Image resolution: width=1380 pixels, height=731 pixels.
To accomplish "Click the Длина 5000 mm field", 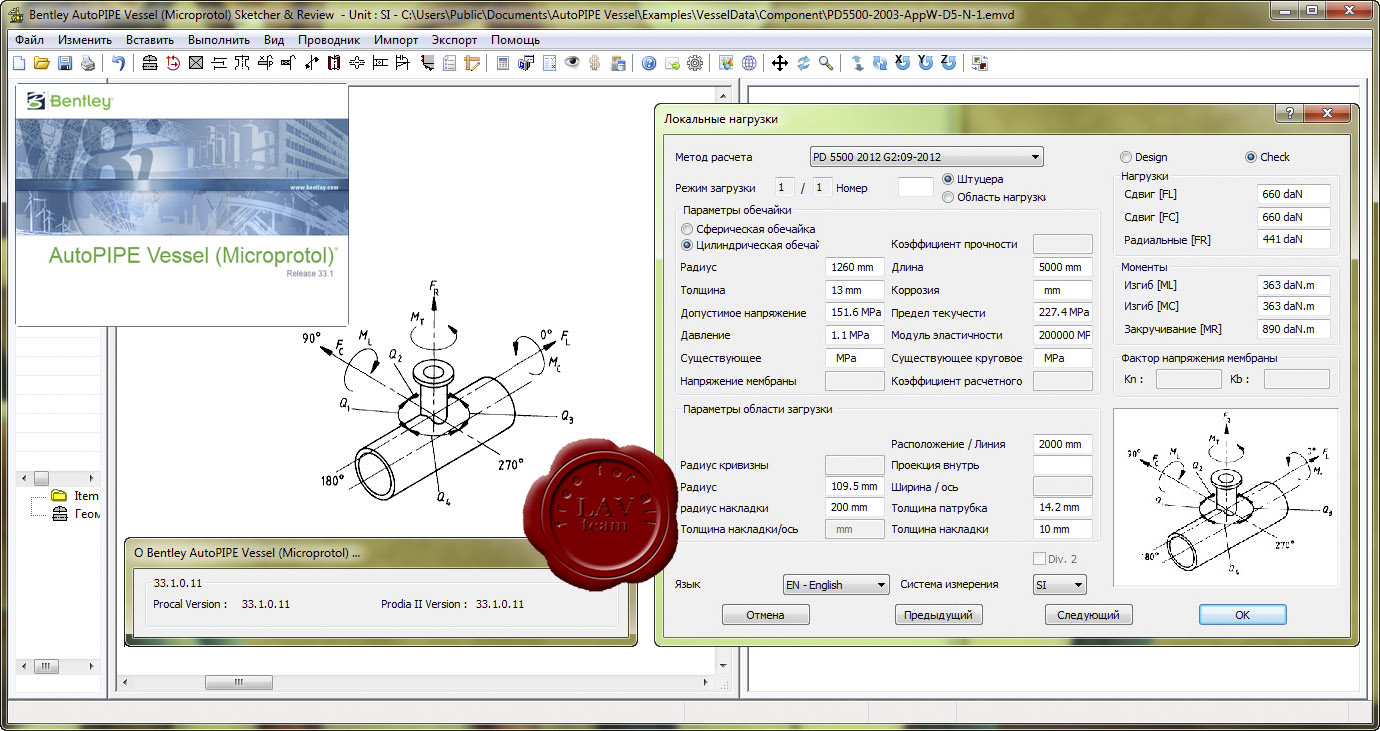I will point(1062,267).
